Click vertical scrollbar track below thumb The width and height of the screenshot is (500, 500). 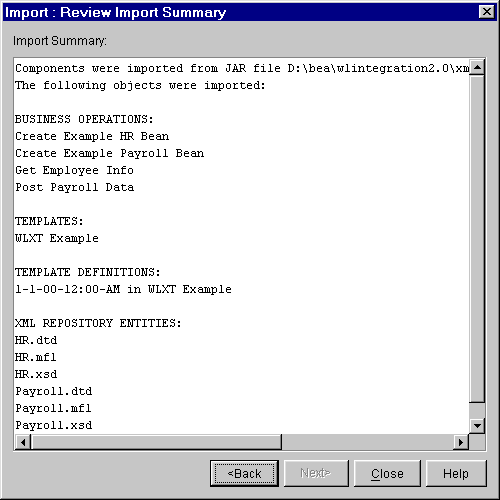[477, 410]
